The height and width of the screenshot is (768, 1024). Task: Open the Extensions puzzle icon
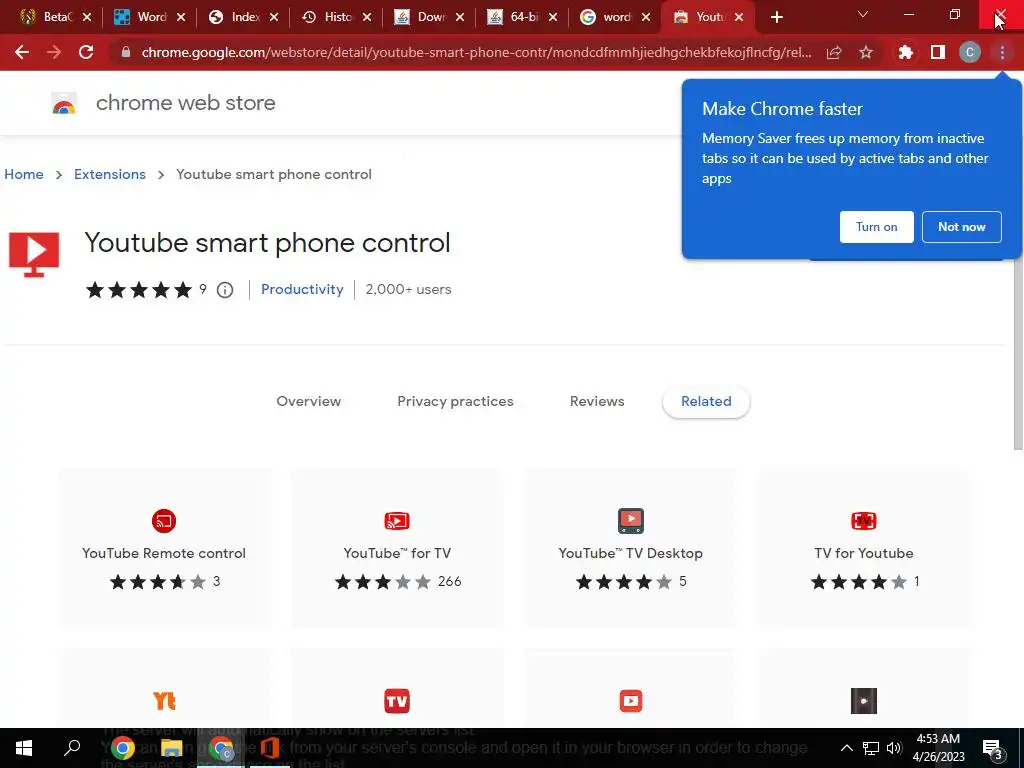(x=905, y=52)
